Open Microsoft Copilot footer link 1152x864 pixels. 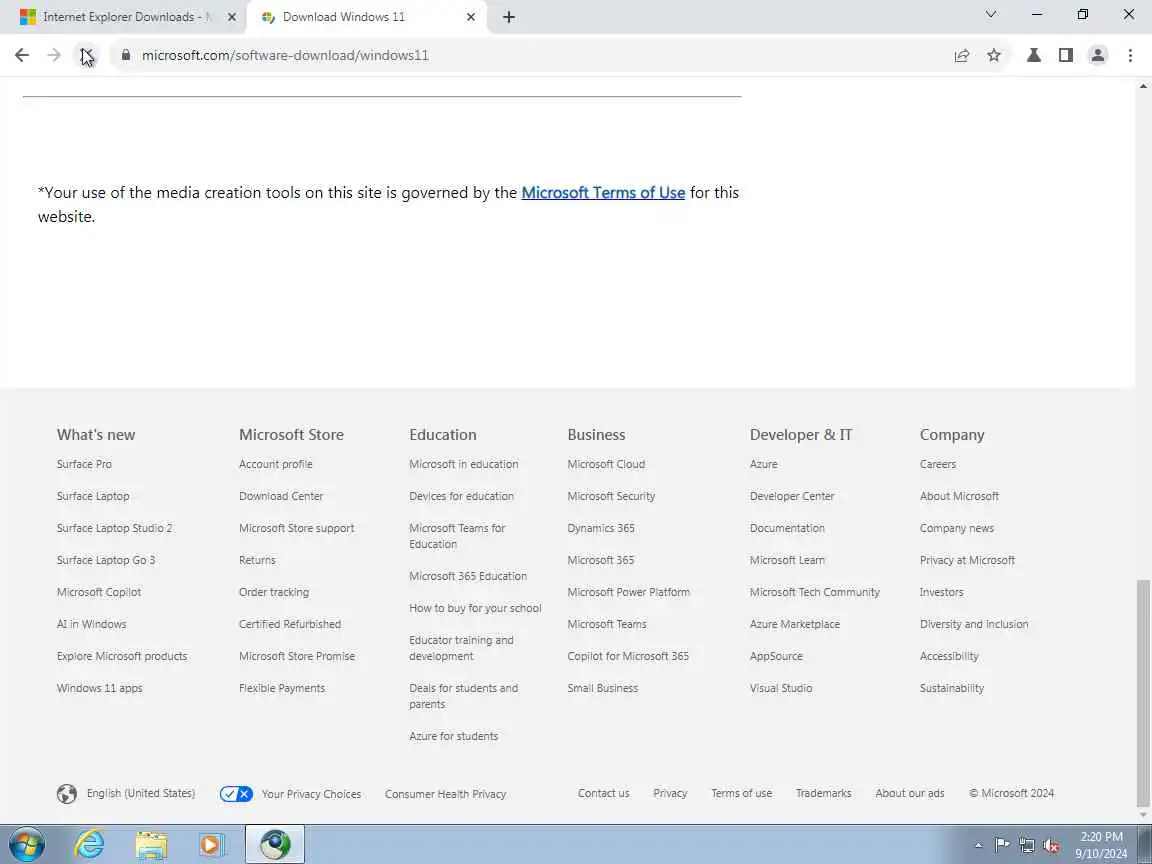[99, 592]
